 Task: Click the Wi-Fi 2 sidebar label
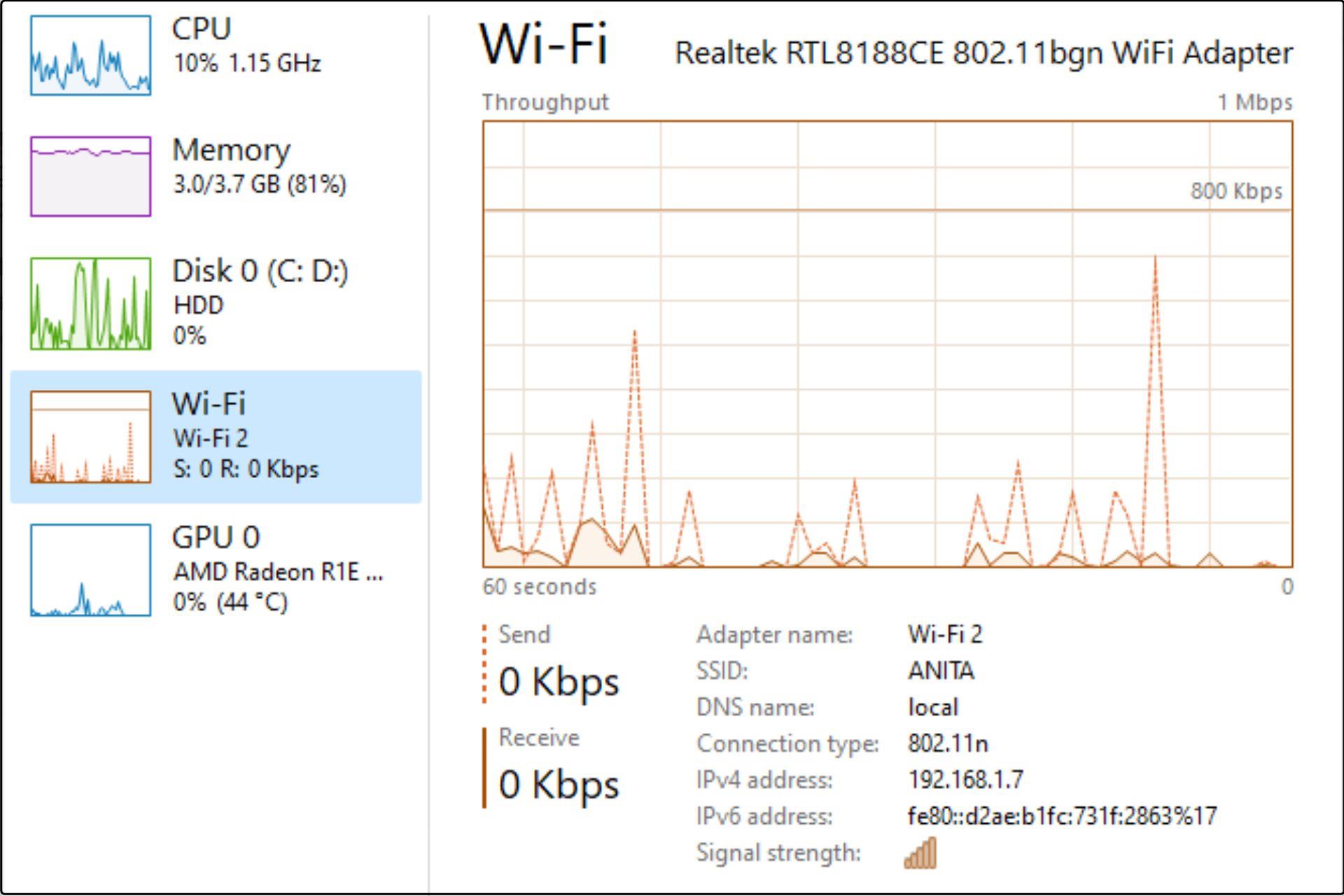(x=210, y=438)
